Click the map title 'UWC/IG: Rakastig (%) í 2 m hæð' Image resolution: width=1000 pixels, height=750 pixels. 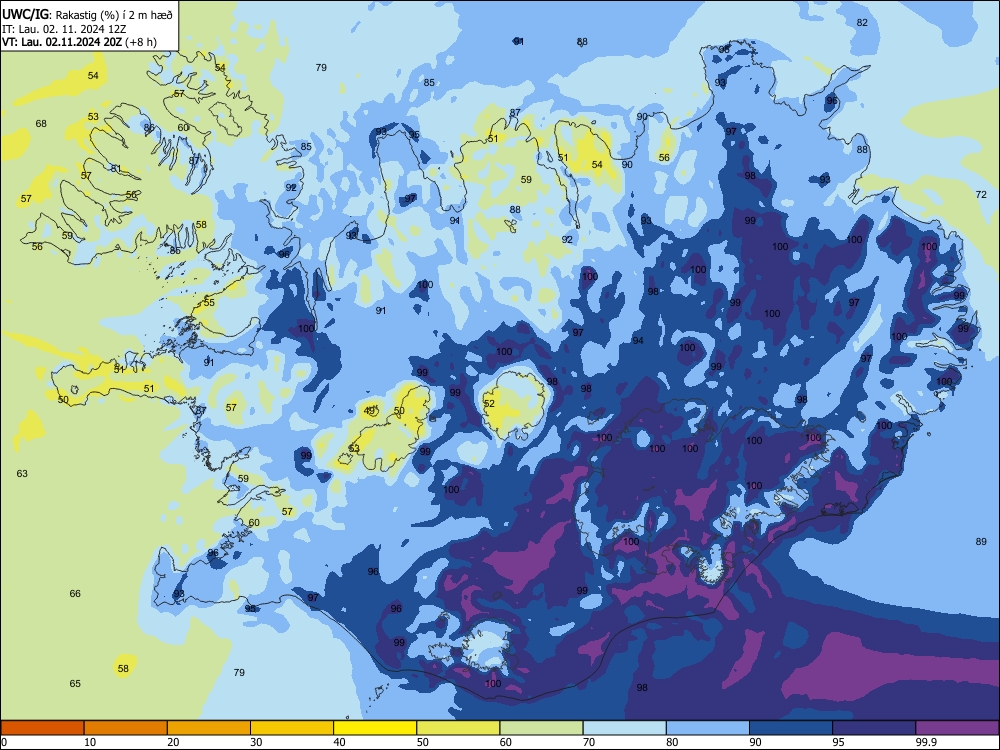[87, 15]
